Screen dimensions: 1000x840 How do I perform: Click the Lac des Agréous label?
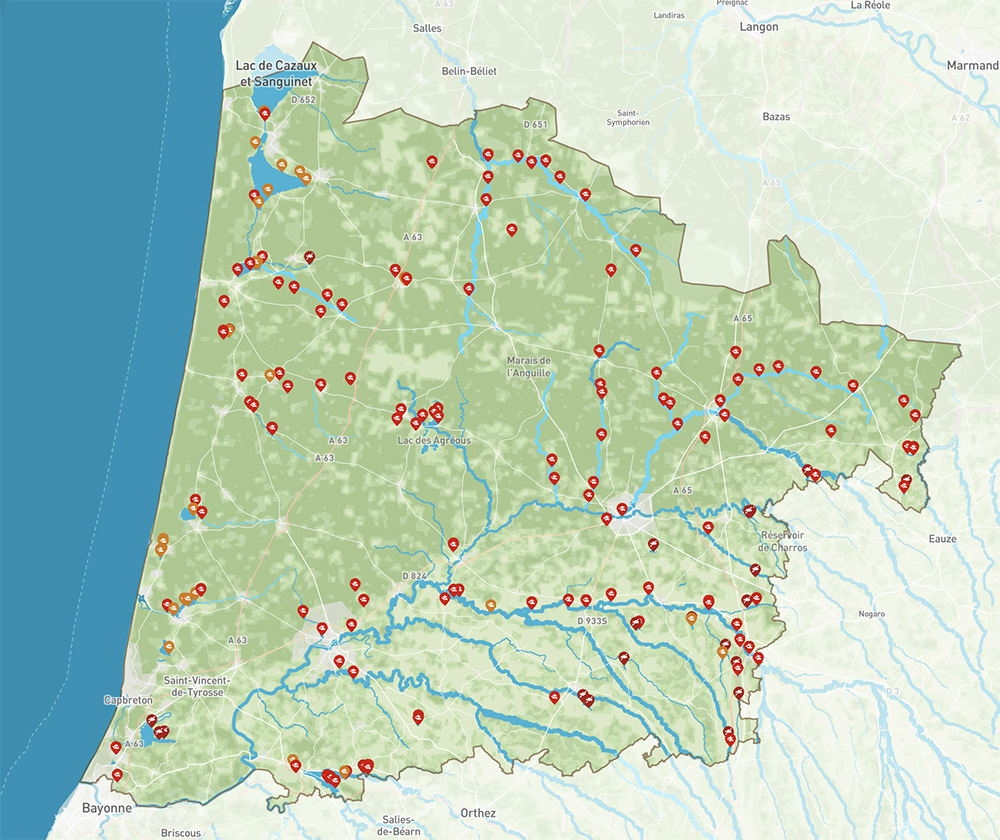pyautogui.click(x=433, y=440)
